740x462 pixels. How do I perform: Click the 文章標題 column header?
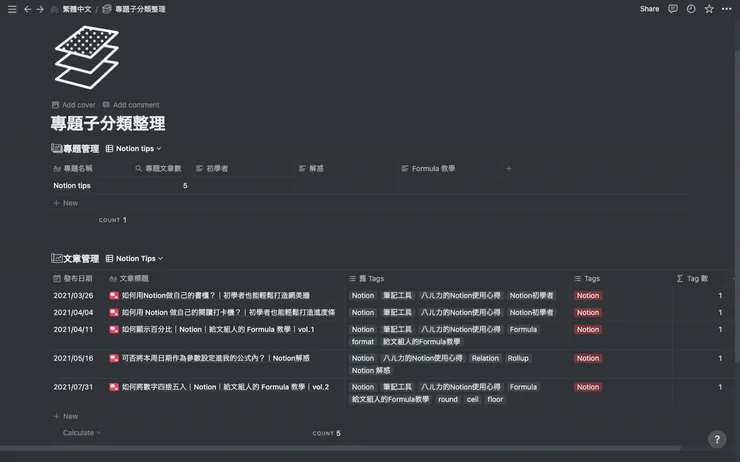[x=129, y=278]
